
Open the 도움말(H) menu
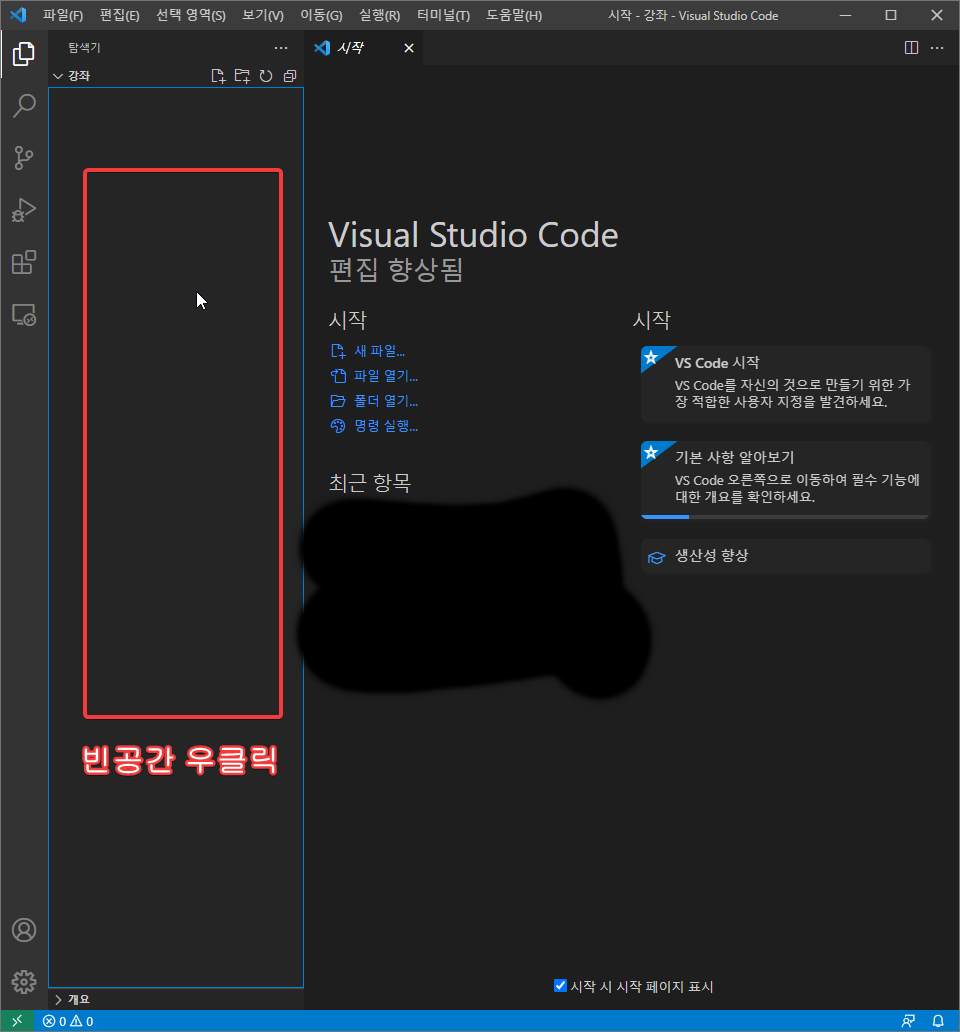tap(514, 15)
